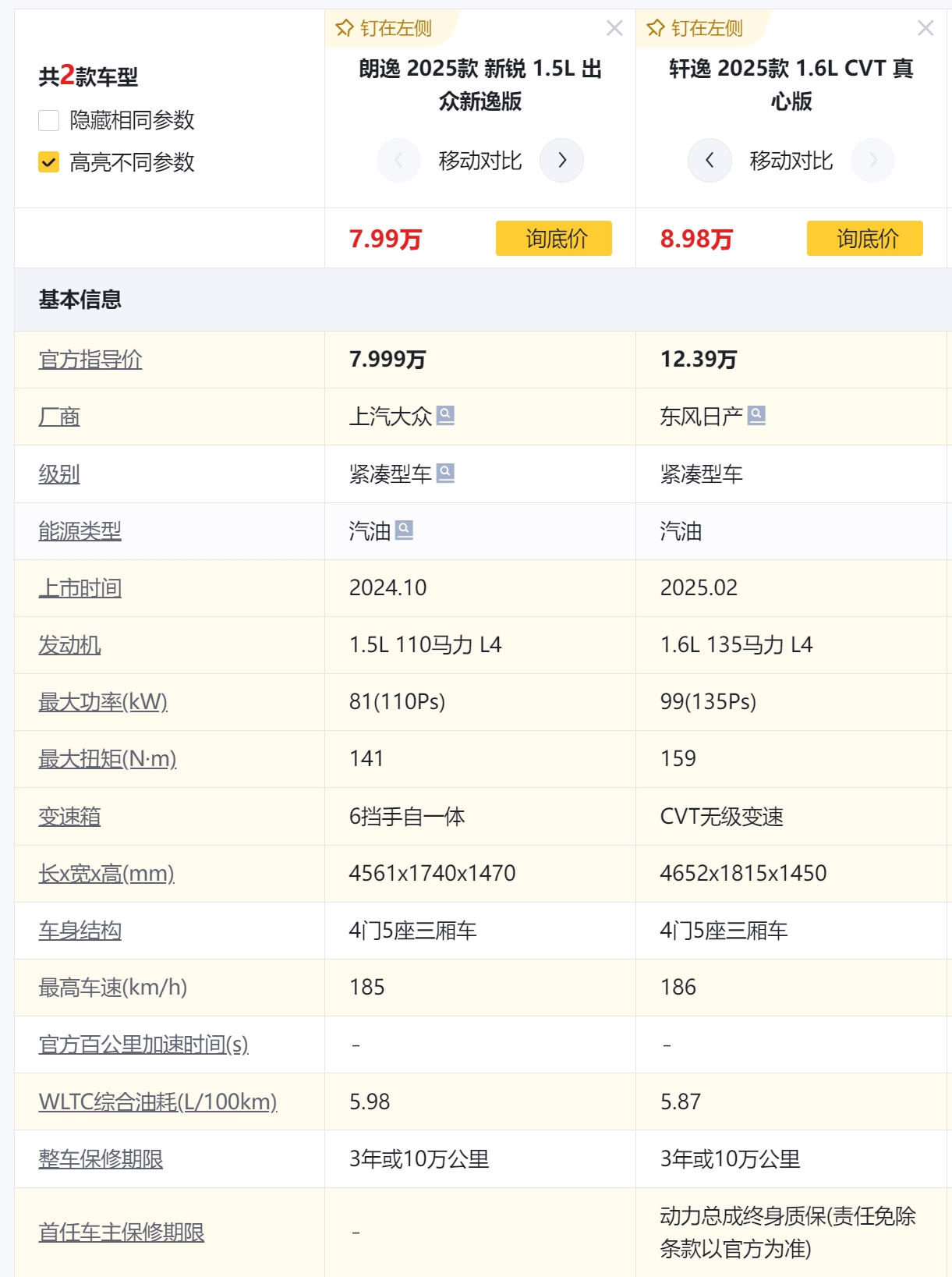Open the 整车保修期限 parameter link
This screenshot has width=952, height=1277.
tap(101, 1159)
